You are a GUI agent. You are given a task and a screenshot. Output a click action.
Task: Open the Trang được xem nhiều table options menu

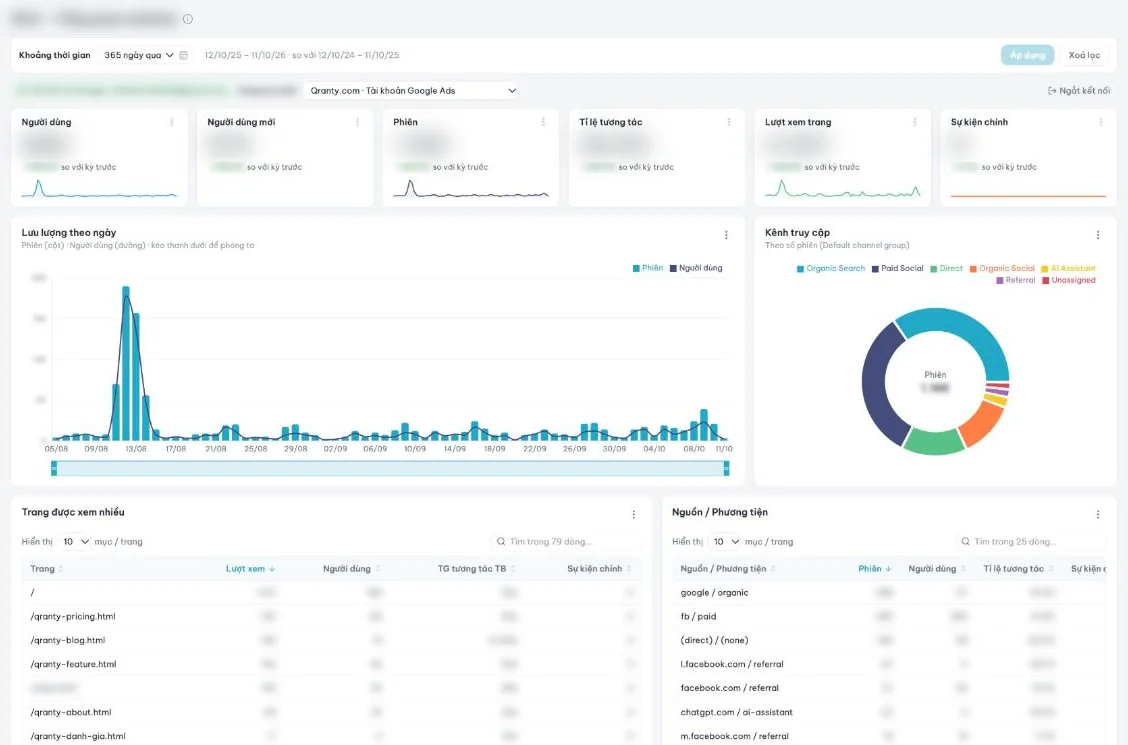coord(633,514)
